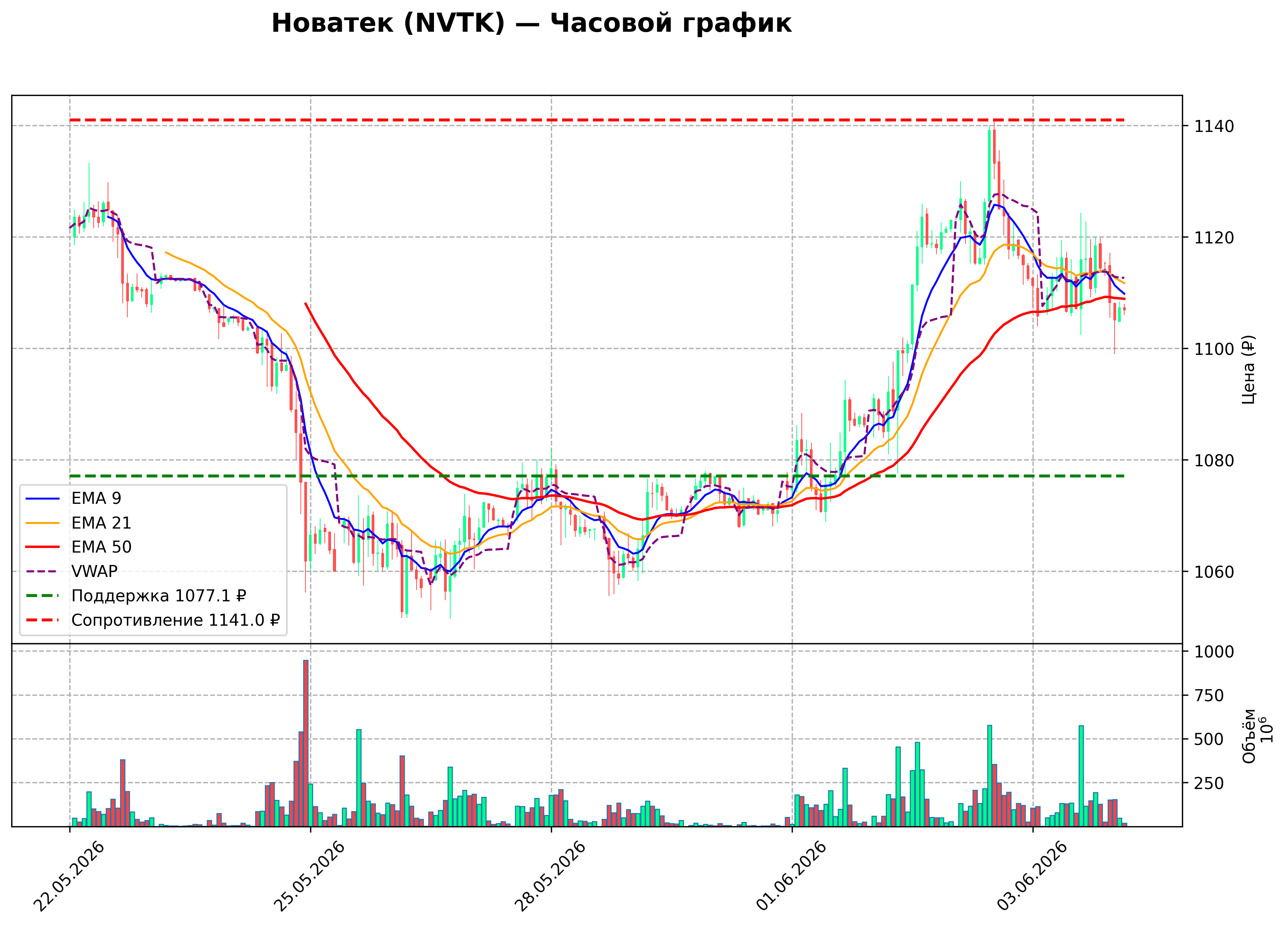The height and width of the screenshot is (926, 1288).
Task: Click the 1140 price axis tick label
Action: [x=1214, y=126]
